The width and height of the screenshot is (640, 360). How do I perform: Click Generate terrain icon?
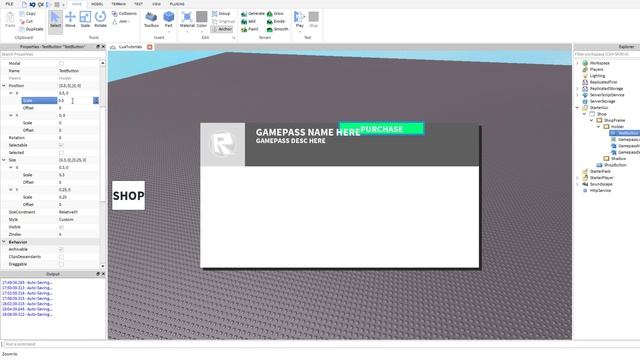(244, 13)
